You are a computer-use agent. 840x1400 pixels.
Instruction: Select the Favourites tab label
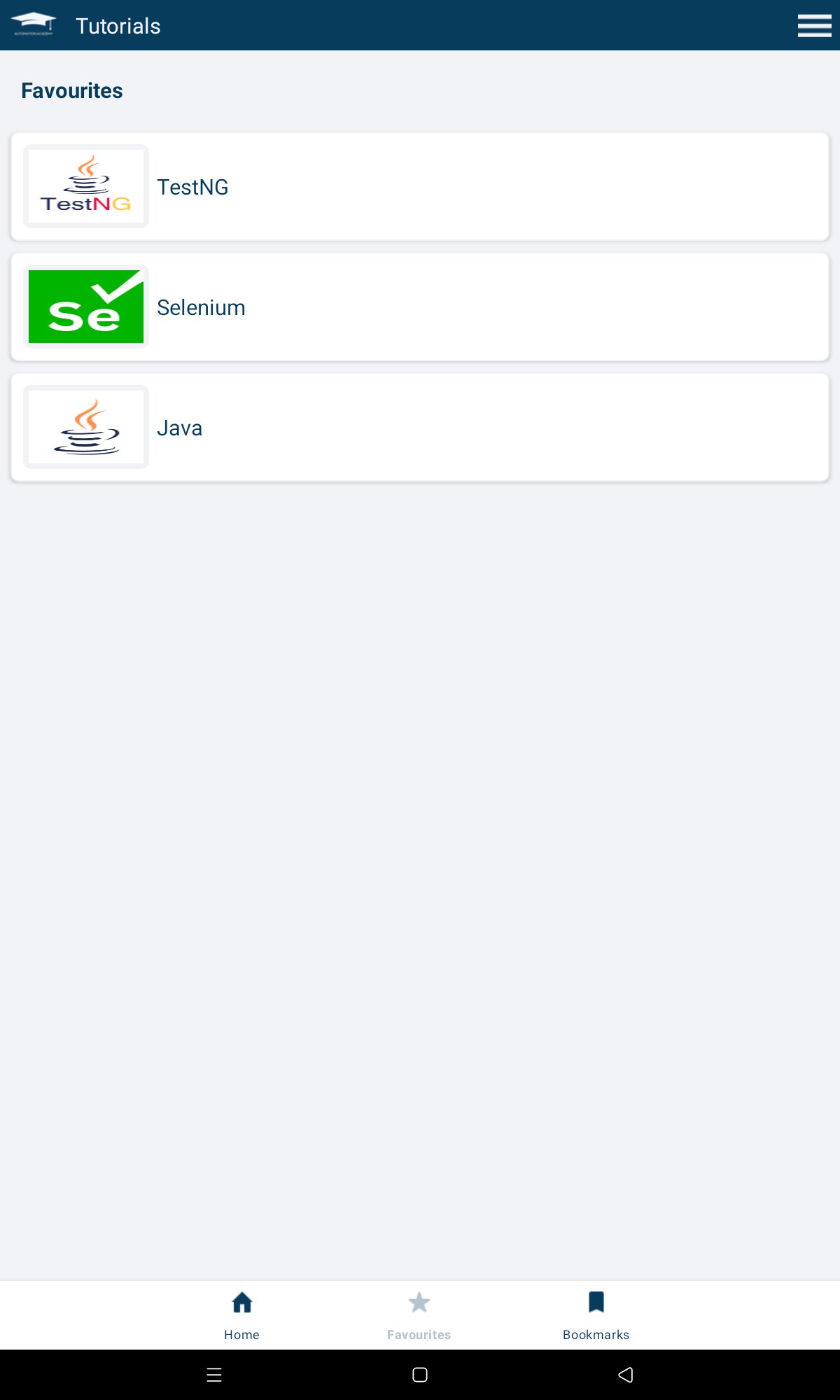(x=419, y=1335)
